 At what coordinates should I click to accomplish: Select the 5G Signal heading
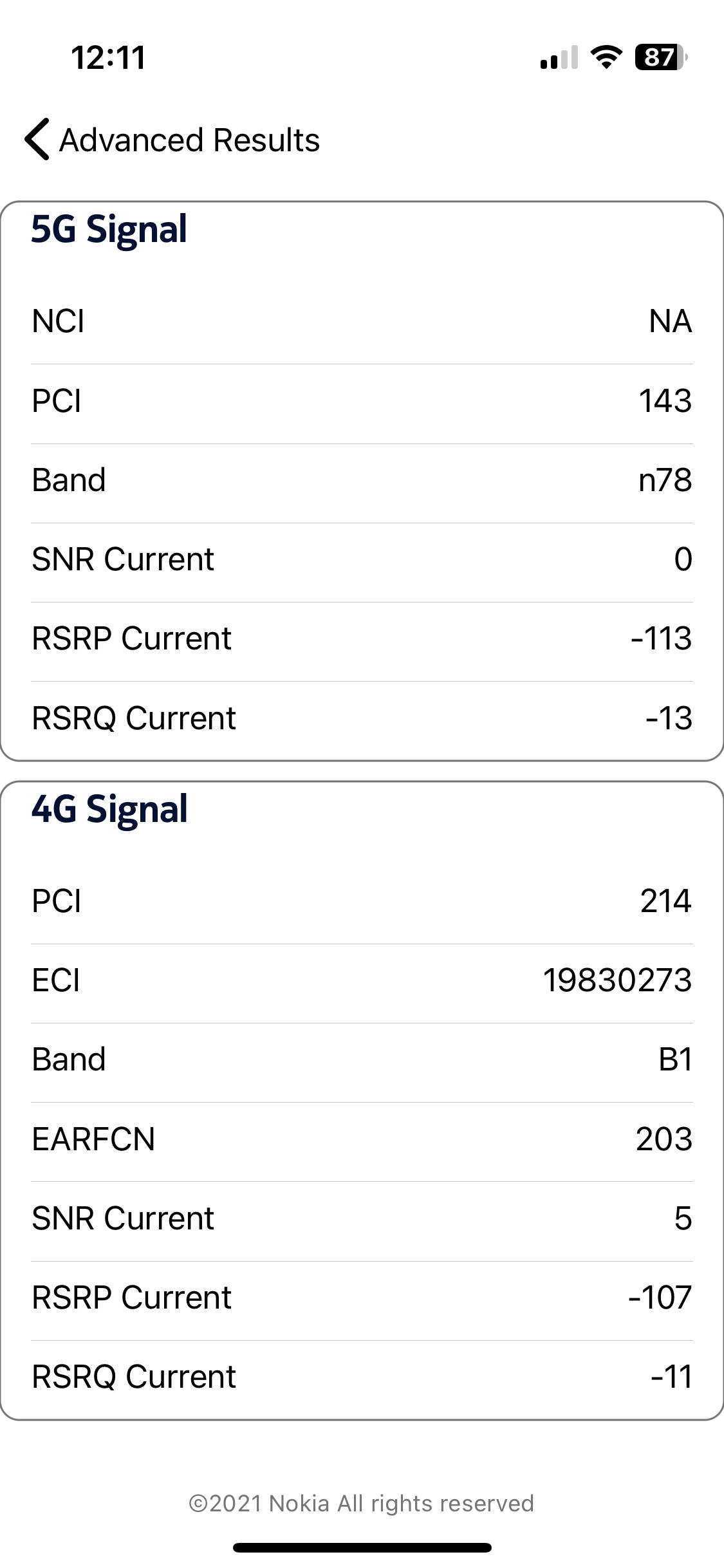coord(109,229)
